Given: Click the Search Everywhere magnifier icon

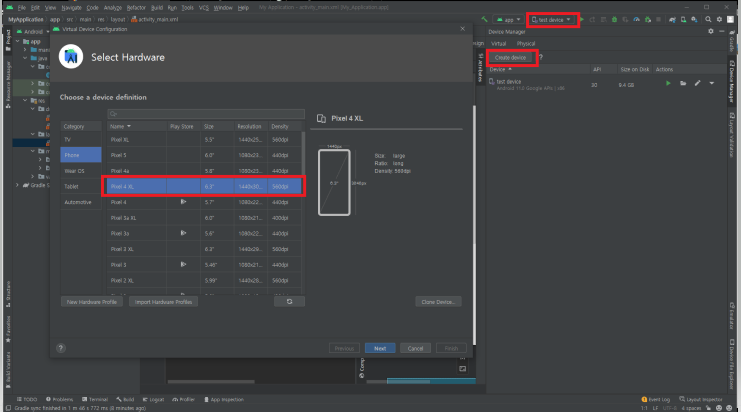Looking at the screenshot, I should 708,19.
